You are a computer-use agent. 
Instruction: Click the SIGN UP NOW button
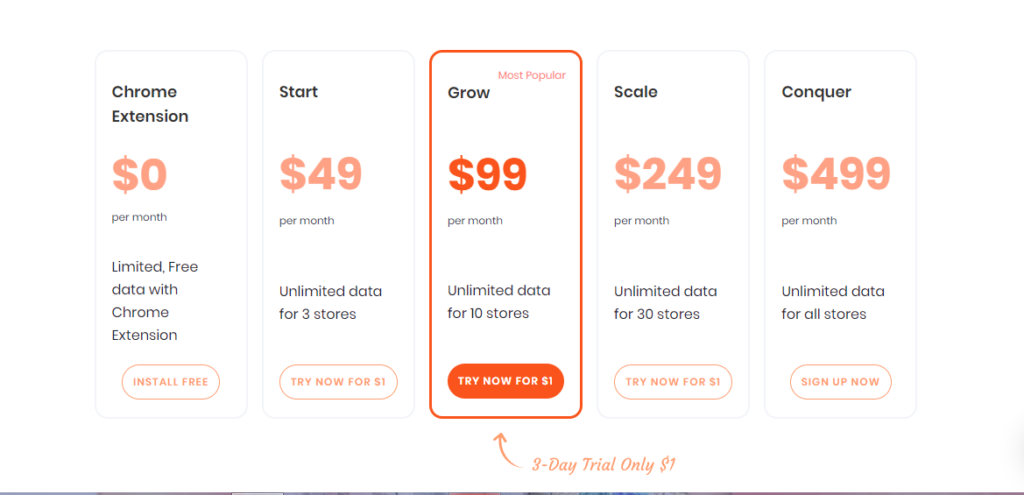point(840,382)
